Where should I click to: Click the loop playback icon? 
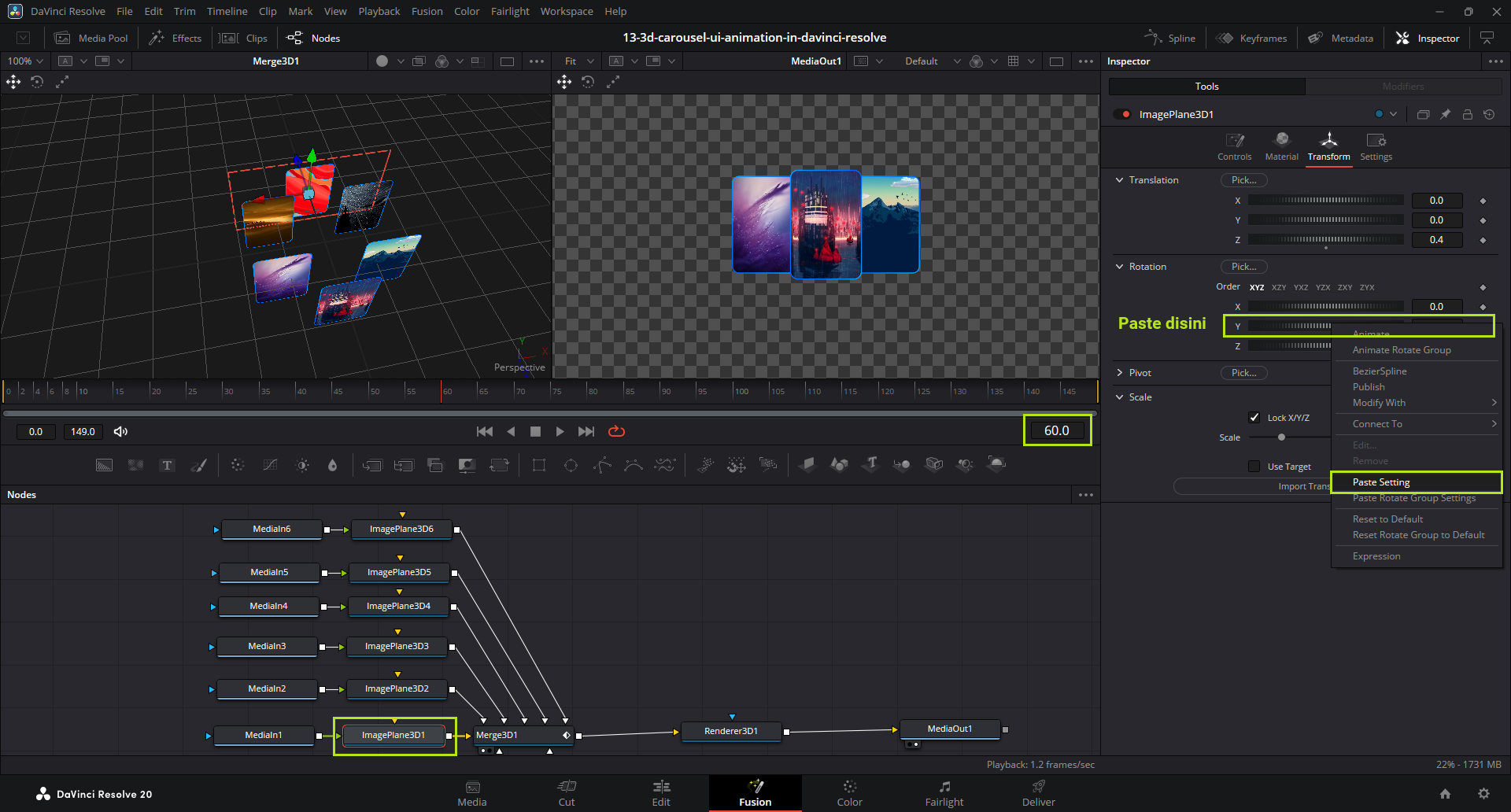click(x=617, y=431)
